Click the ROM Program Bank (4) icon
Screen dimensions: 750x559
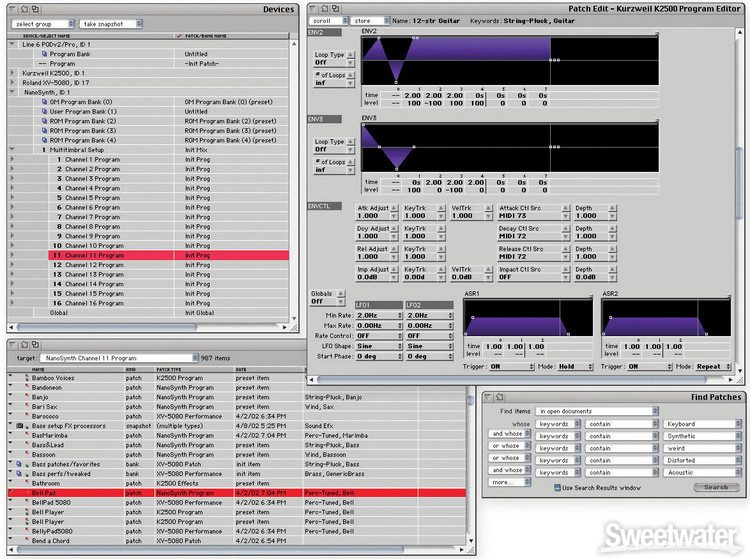[45, 140]
